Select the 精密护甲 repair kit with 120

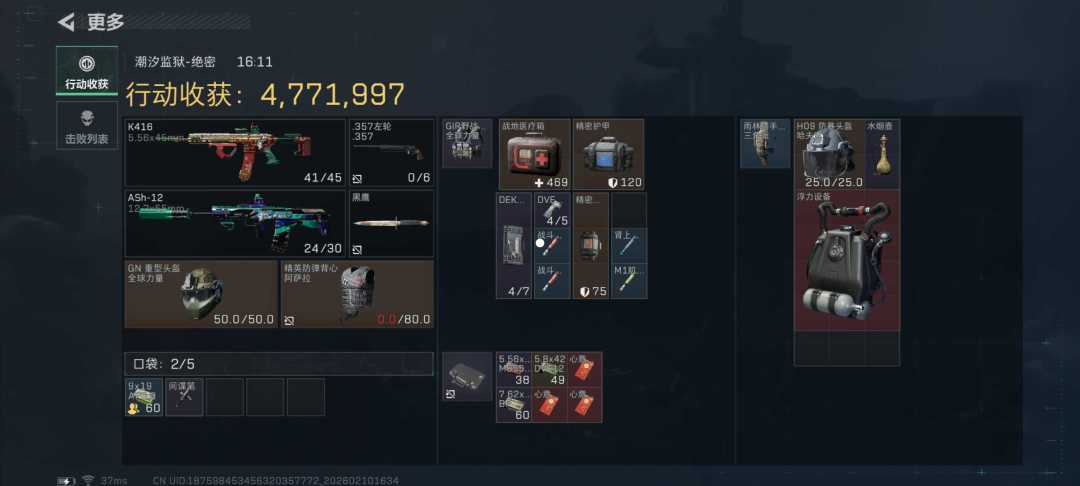[608, 154]
